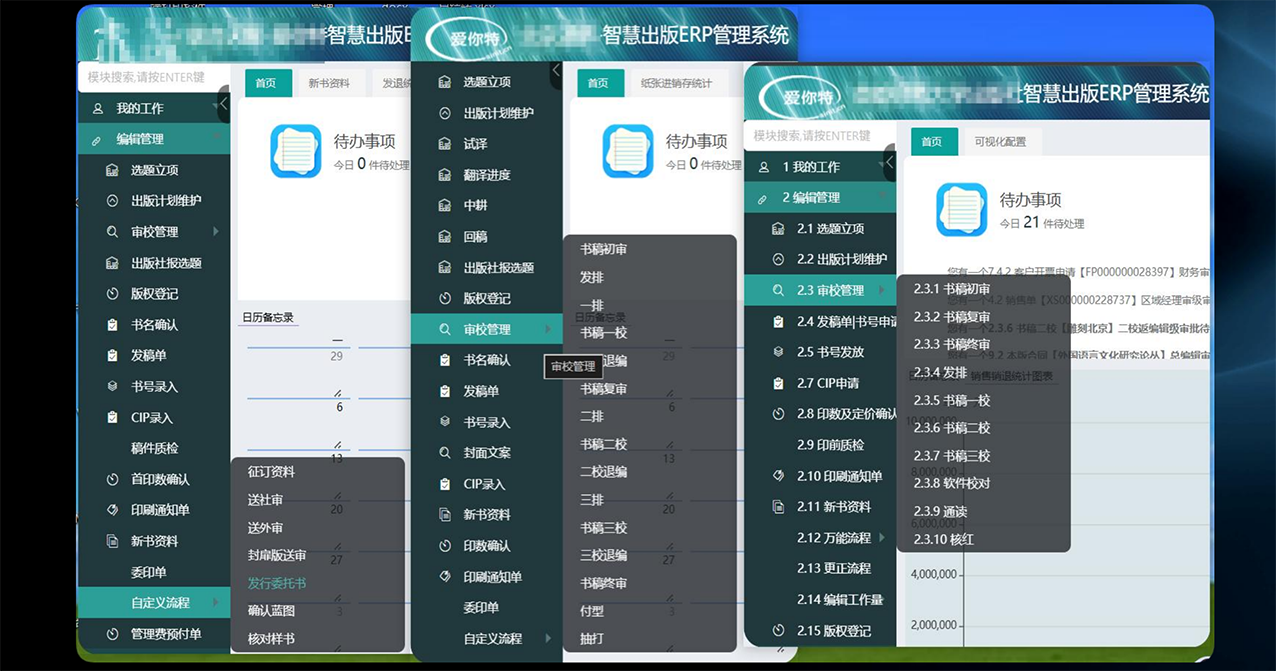Open the 7.4.2 客户开票申请 to-do link
This screenshot has height=671, width=1276.
(1080, 272)
